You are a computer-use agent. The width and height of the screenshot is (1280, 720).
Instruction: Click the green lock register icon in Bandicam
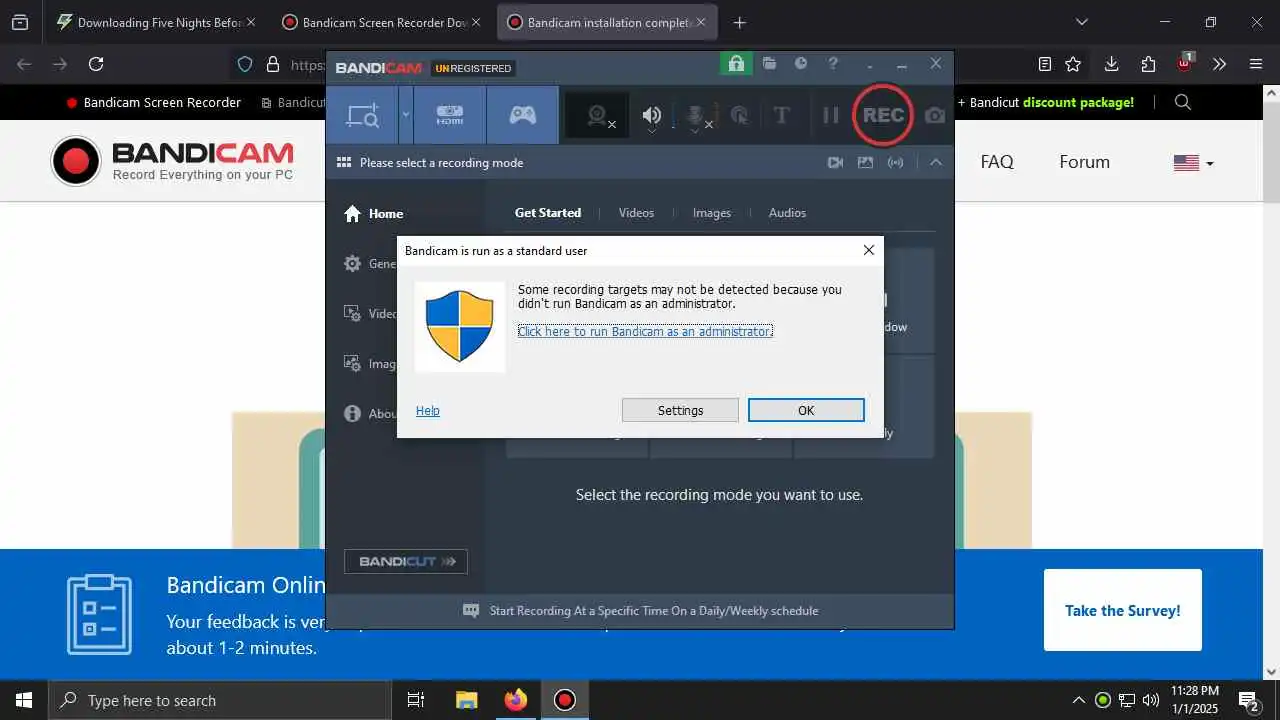click(736, 64)
